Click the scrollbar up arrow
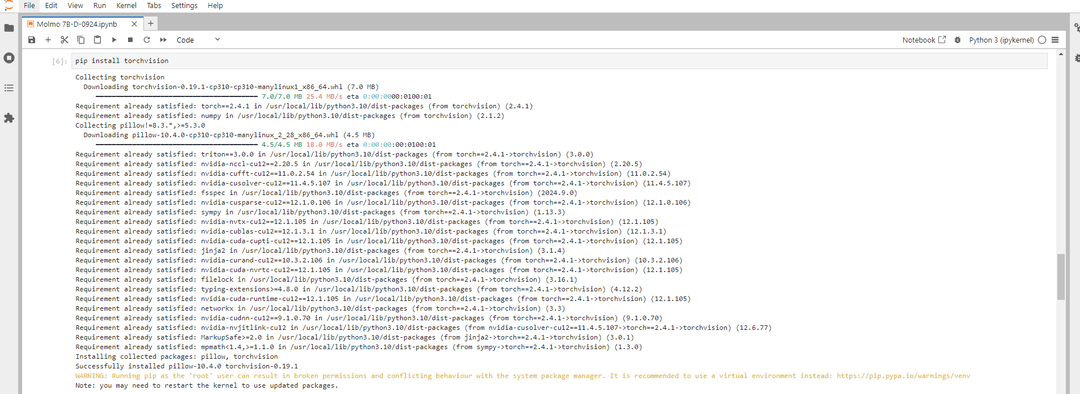Screen dimensions: 1080x394 pos(1061,54)
